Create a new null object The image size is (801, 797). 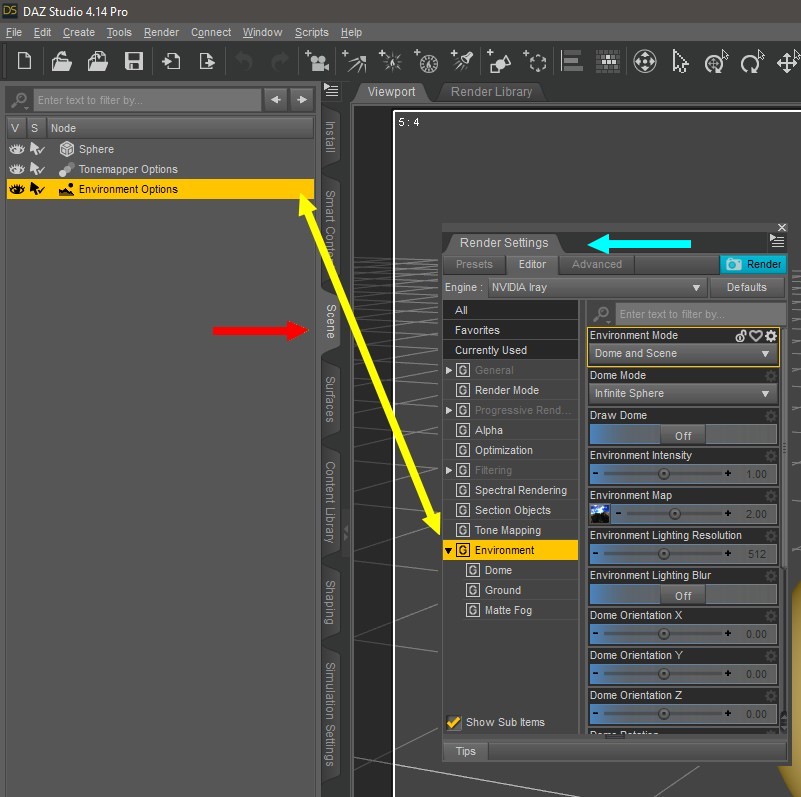[535, 62]
